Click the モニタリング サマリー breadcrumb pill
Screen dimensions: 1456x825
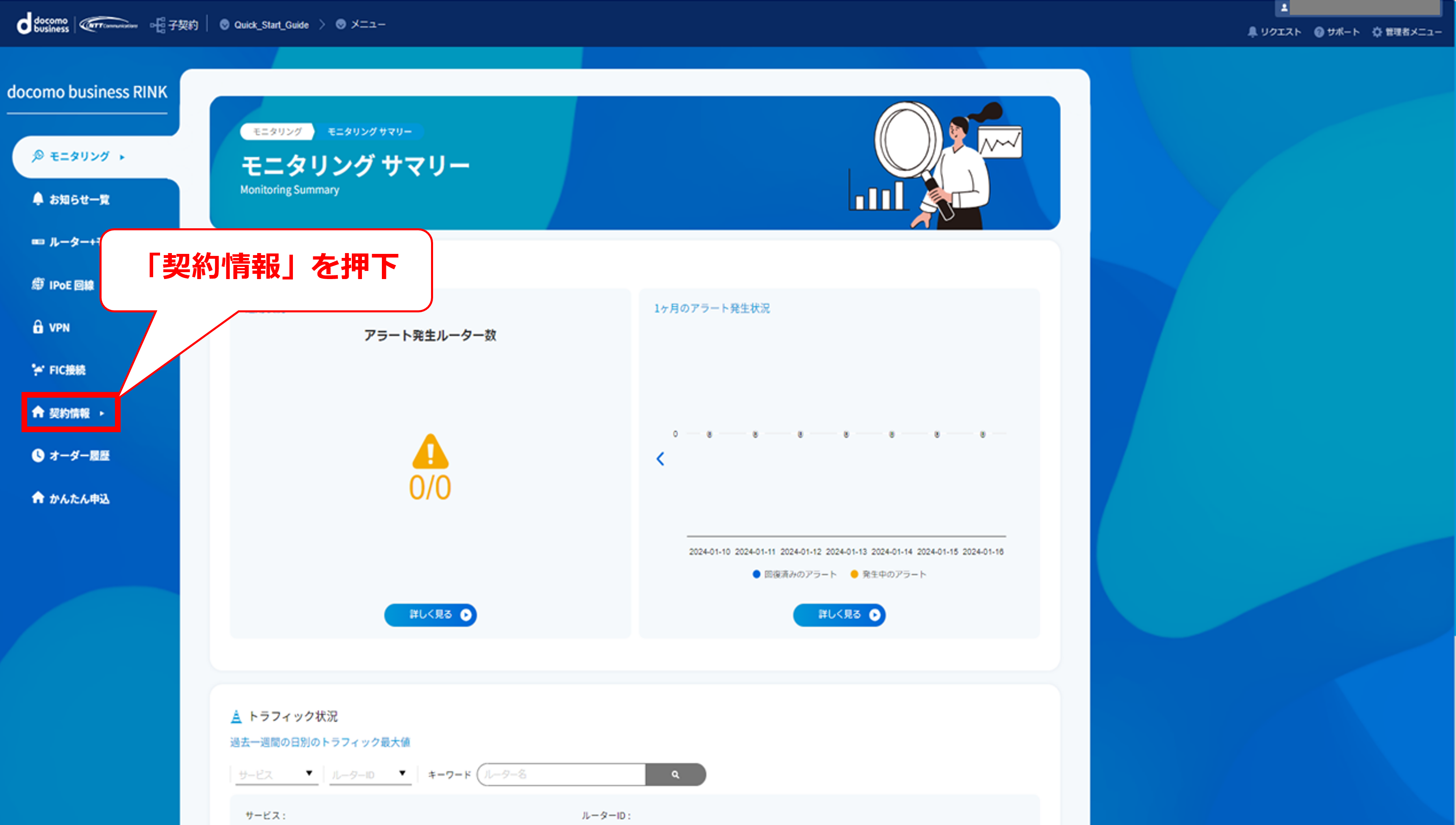pyautogui.click(x=369, y=132)
